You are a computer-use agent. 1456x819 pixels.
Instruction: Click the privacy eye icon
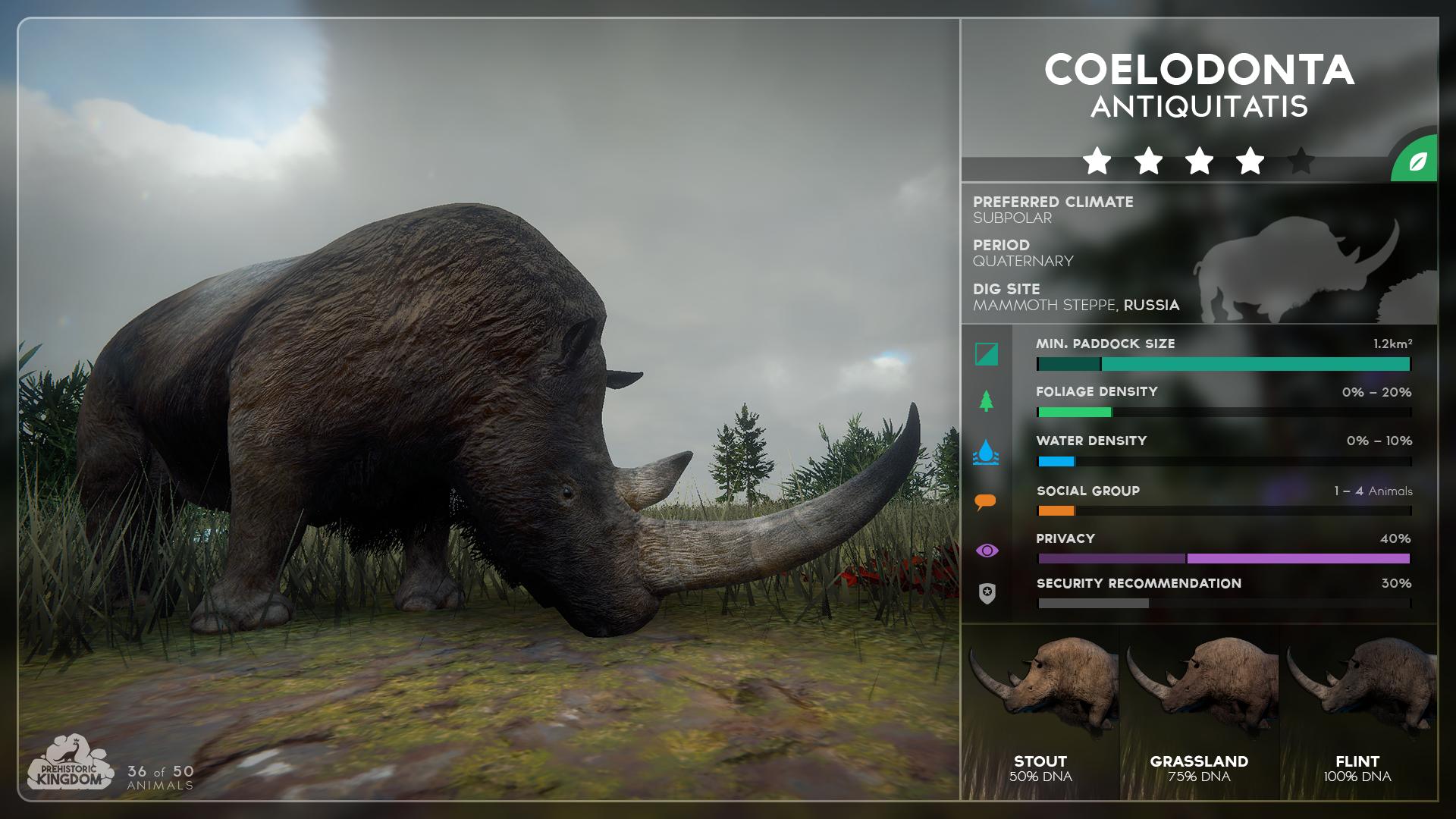point(987,551)
